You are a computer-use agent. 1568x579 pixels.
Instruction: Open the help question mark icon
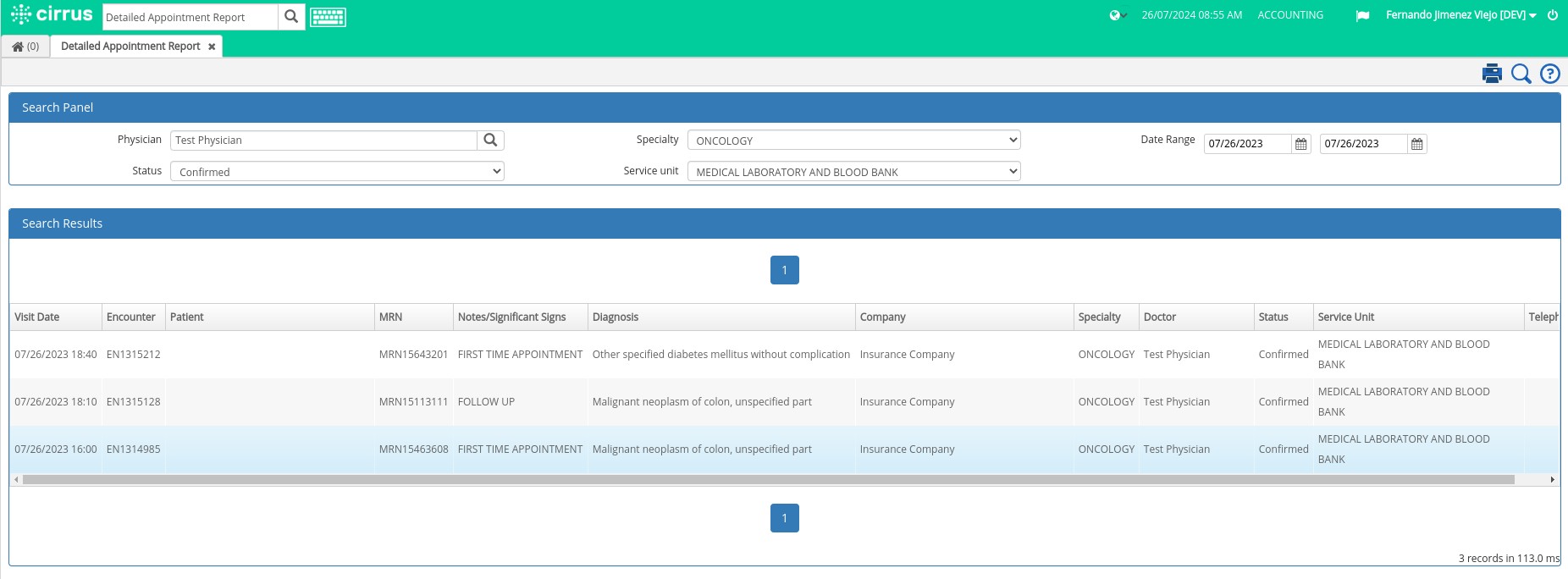[1549, 74]
